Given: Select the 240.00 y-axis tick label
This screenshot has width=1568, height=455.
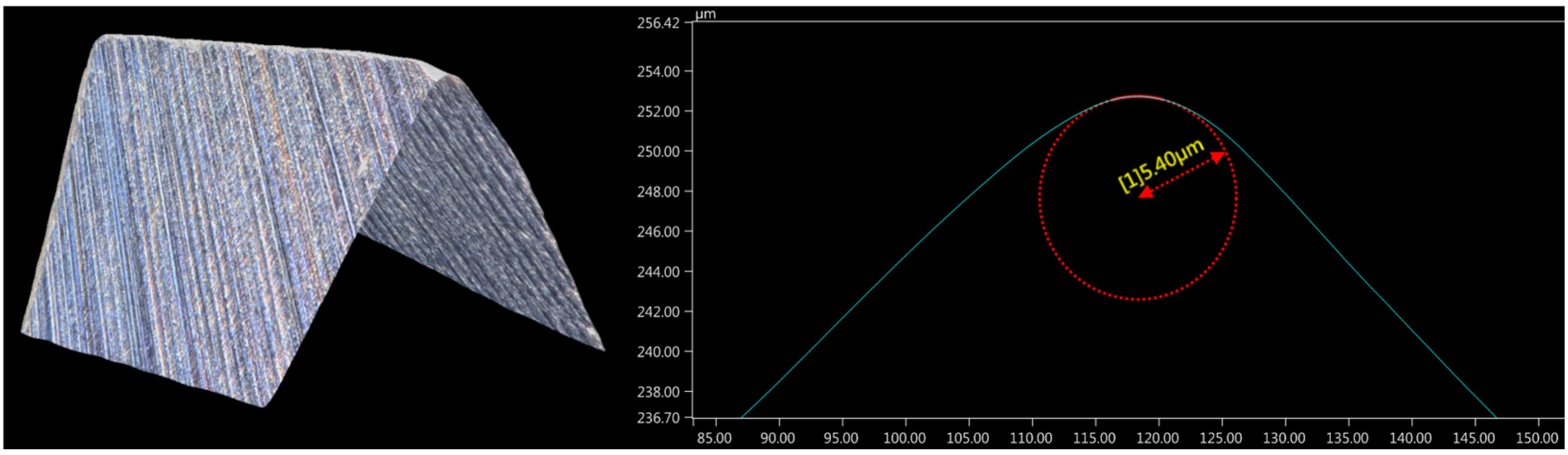Looking at the screenshot, I should (658, 352).
